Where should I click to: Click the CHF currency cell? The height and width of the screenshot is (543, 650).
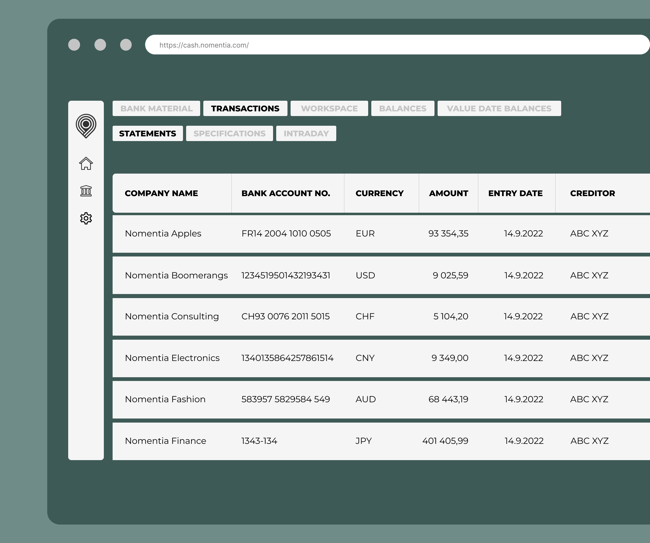coord(365,317)
